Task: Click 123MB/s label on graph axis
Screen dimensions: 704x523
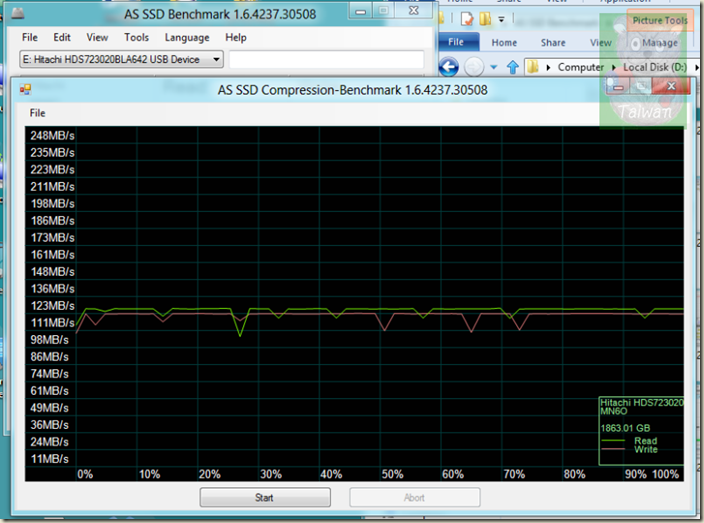Action: [x=53, y=306]
